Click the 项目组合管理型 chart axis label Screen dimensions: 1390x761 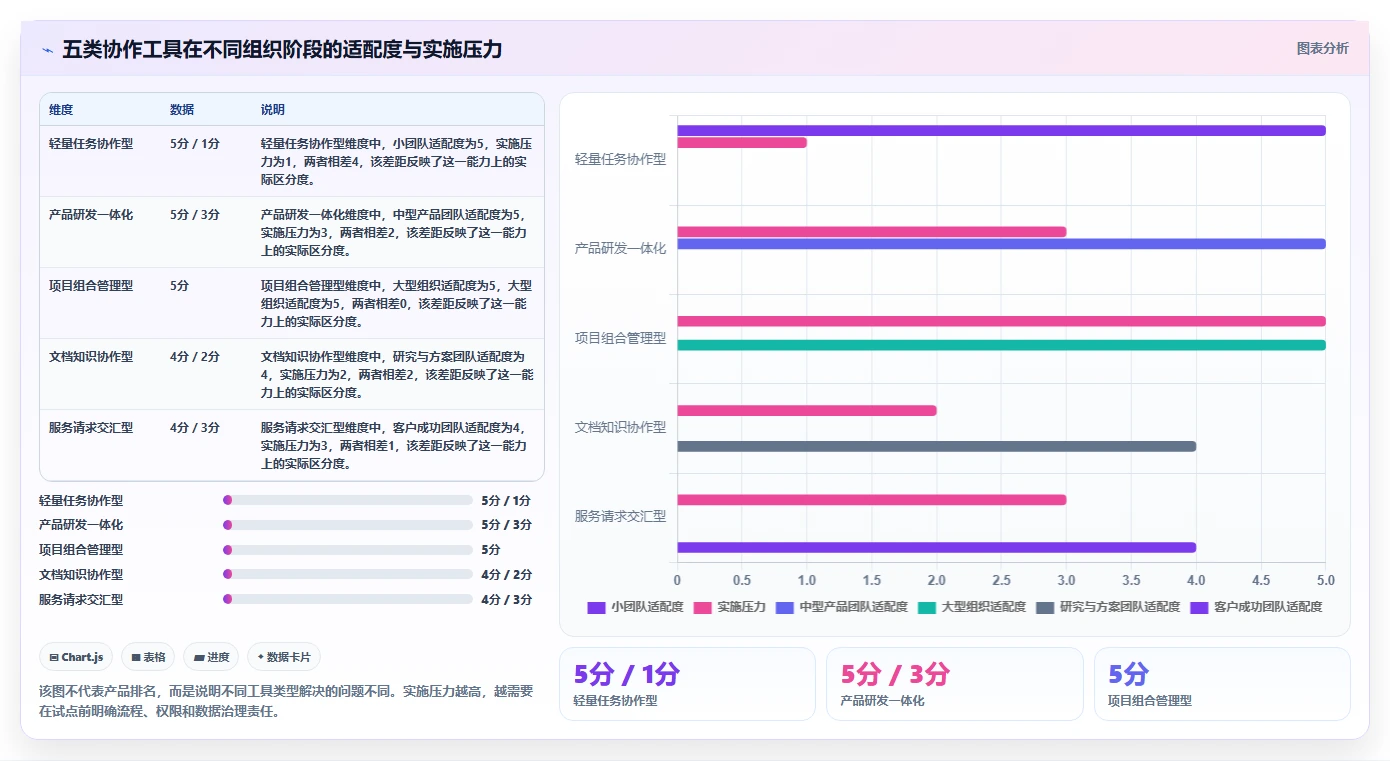coord(620,338)
